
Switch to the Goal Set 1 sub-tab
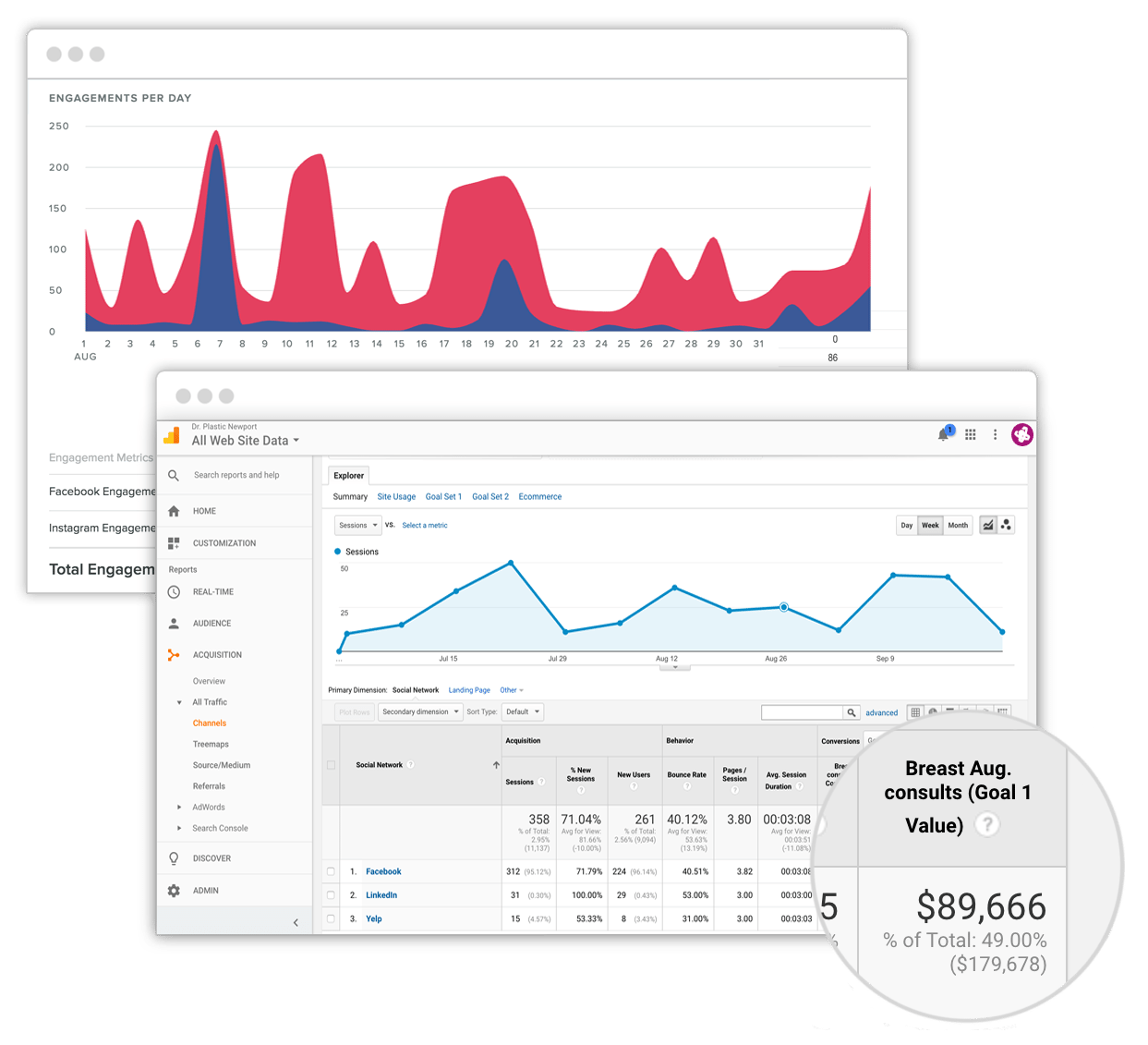pos(443,496)
